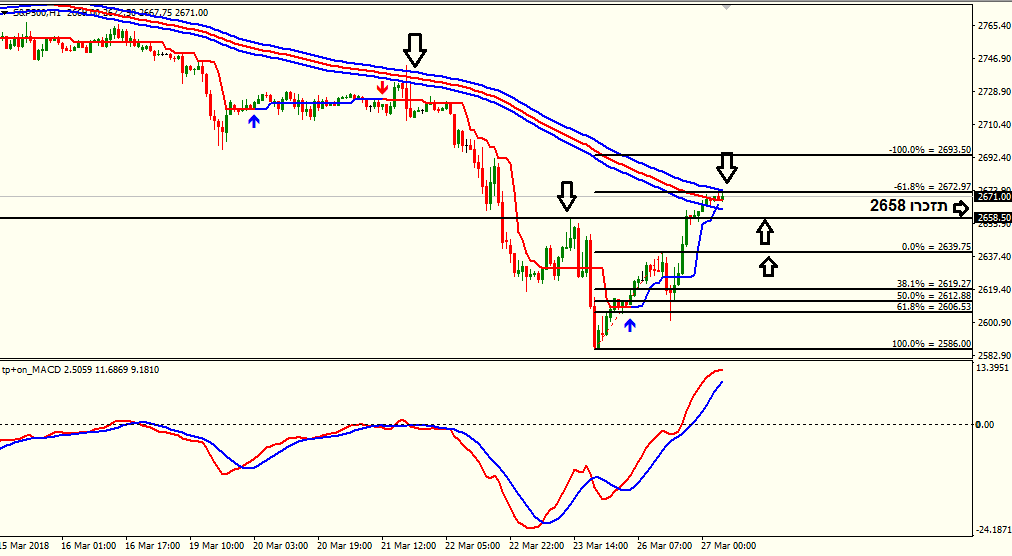Click price scale value 2746.90
This screenshot has width=1012, height=556.
pyautogui.click(x=995, y=59)
